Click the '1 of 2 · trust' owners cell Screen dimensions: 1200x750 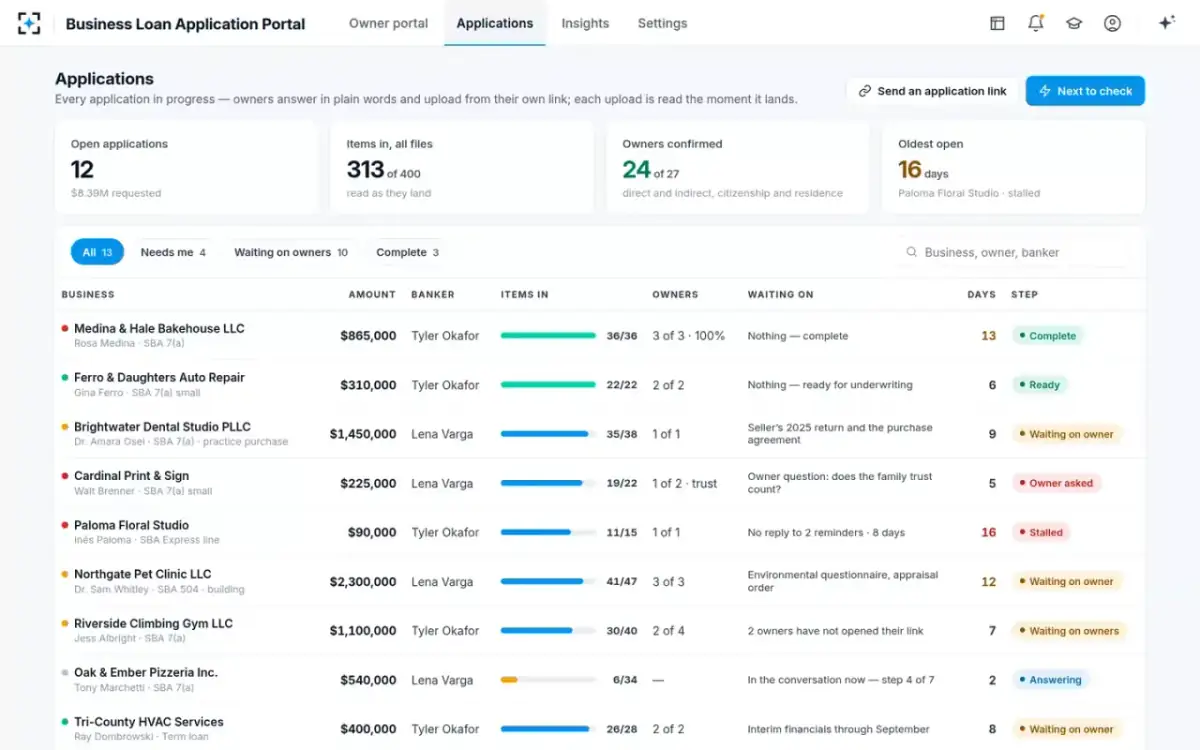click(685, 483)
